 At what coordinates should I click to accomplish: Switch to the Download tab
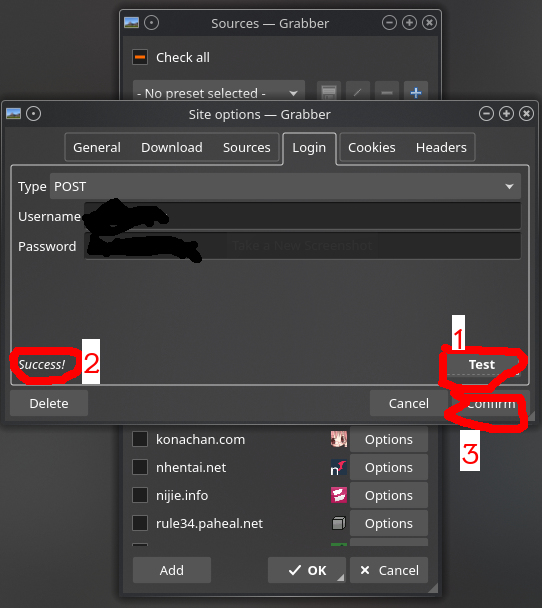click(x=172, y=147)
